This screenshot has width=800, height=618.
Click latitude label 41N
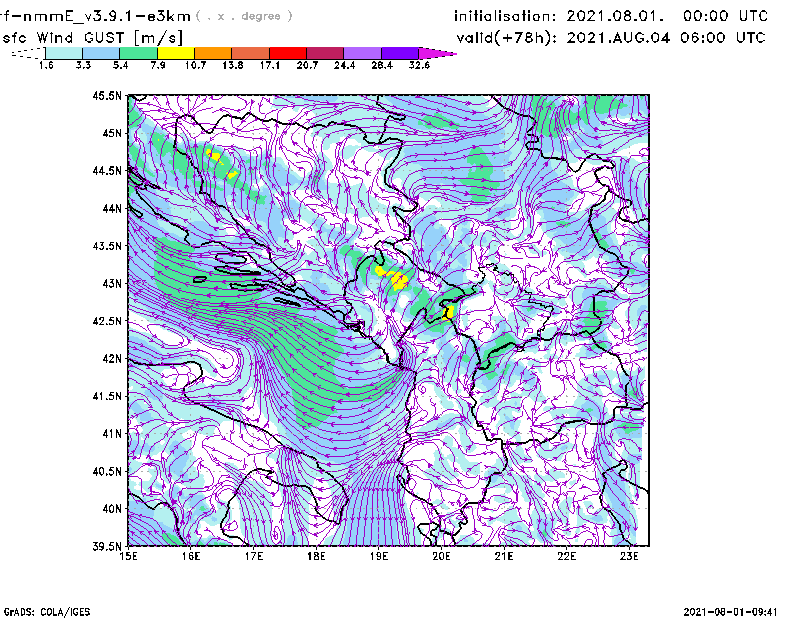click(112, 434)
